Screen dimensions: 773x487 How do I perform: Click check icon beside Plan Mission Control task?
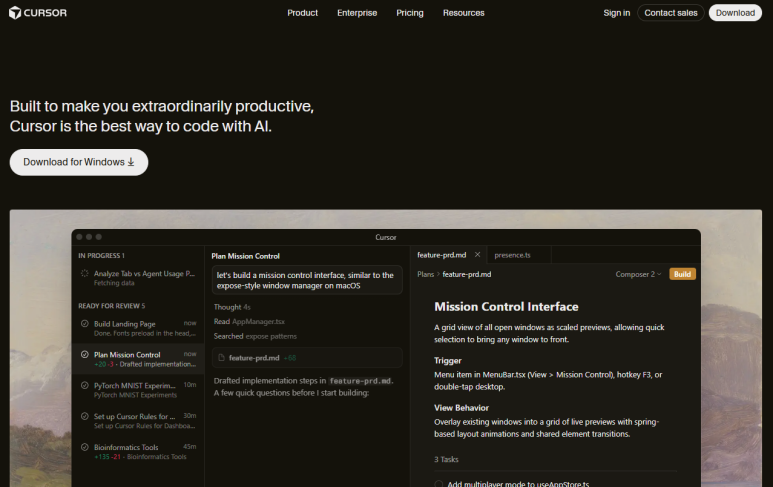click(84, 354)
